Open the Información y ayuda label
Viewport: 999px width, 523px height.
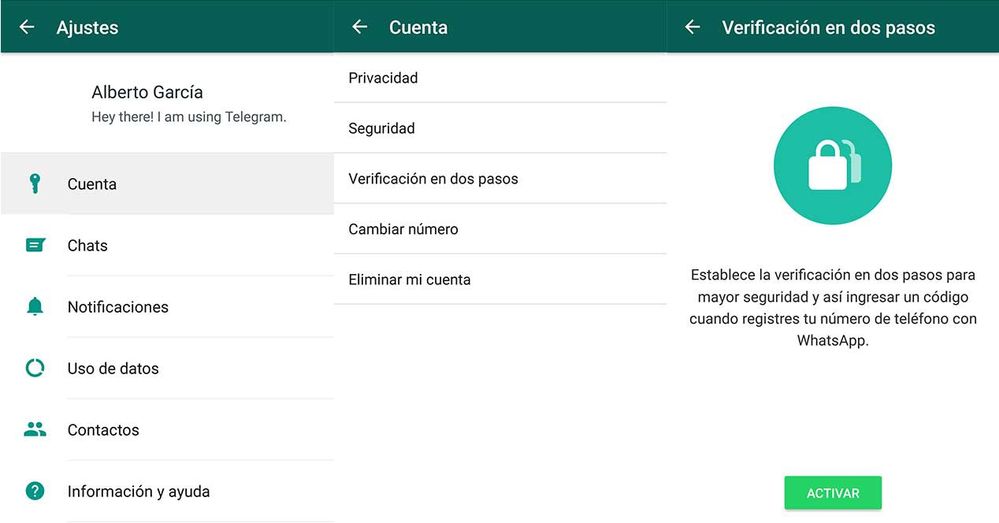pyautogui.click(x=138, y=491)
